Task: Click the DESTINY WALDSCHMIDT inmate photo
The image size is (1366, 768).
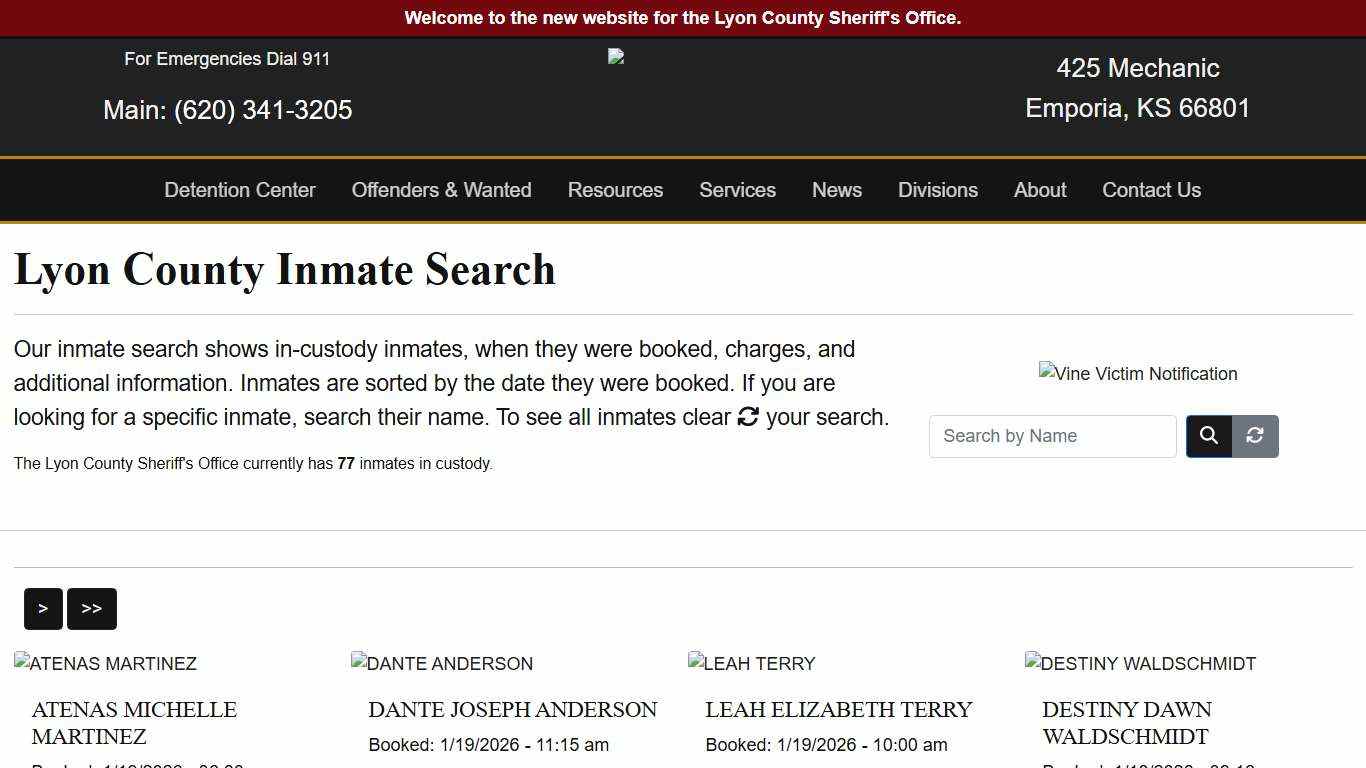Action: (1140, 663)
